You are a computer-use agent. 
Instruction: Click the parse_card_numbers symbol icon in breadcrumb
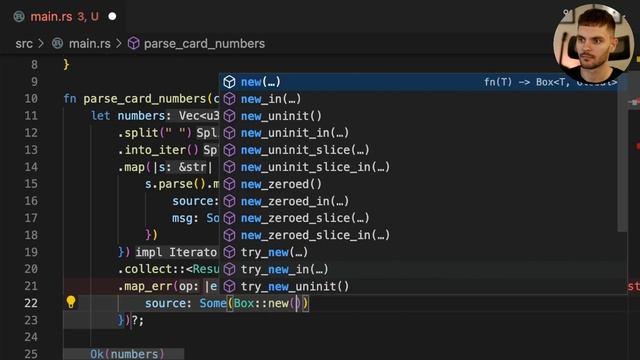click(x=133, y=43)
